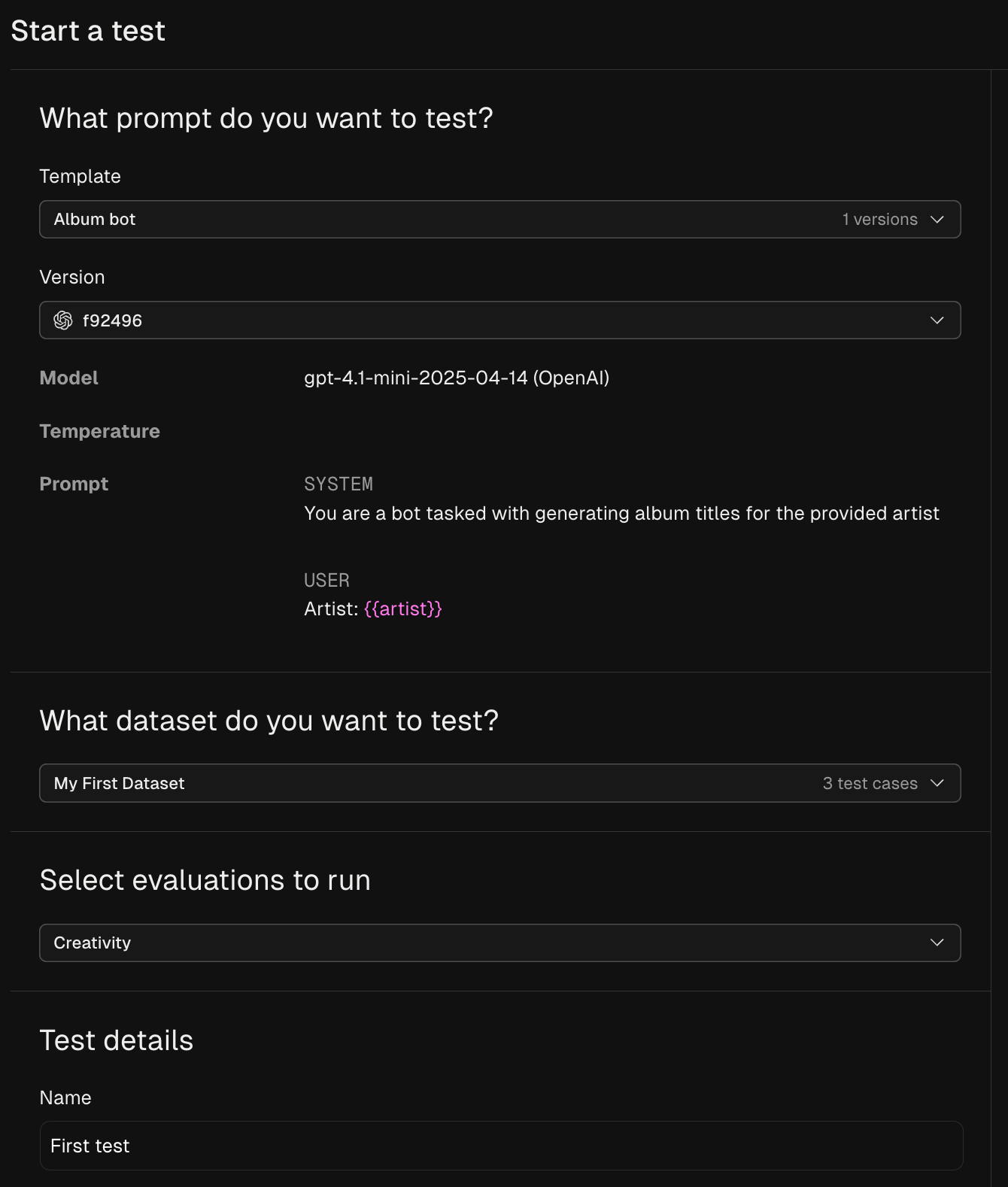Click the "1 versions" count label

(x=879, y=220)
